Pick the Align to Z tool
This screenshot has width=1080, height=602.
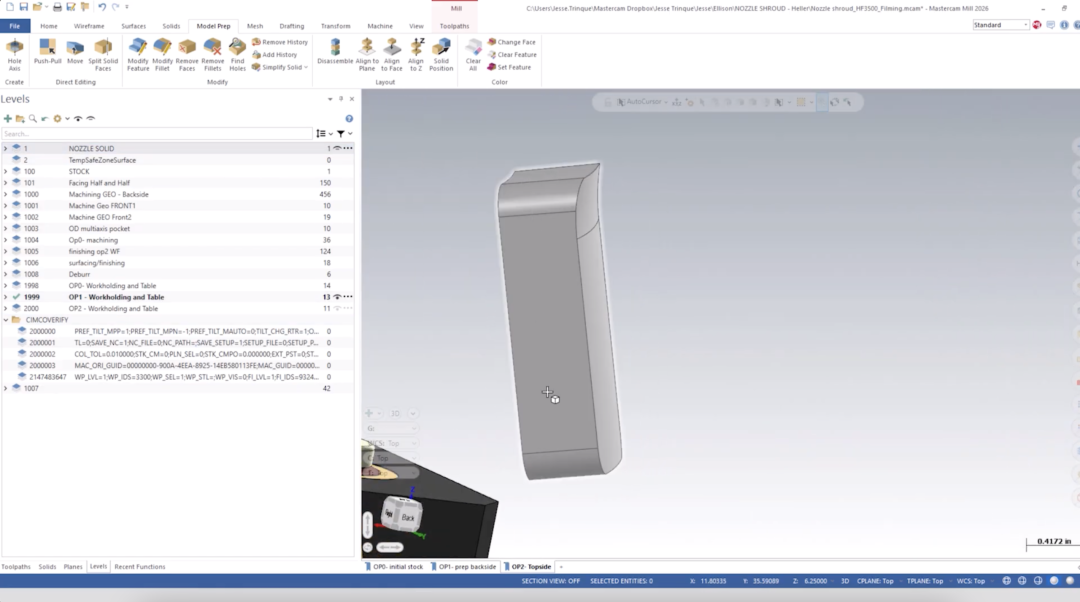(416, 54)
